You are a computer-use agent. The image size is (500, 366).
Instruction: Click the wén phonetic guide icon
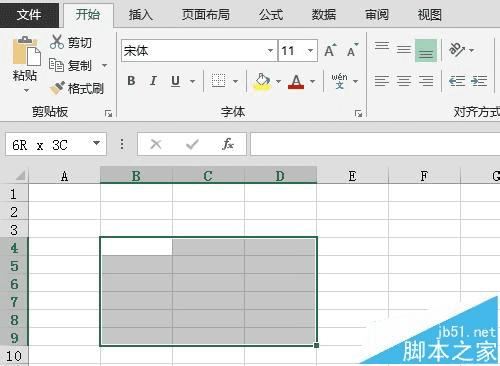click(x=339, y=81)
